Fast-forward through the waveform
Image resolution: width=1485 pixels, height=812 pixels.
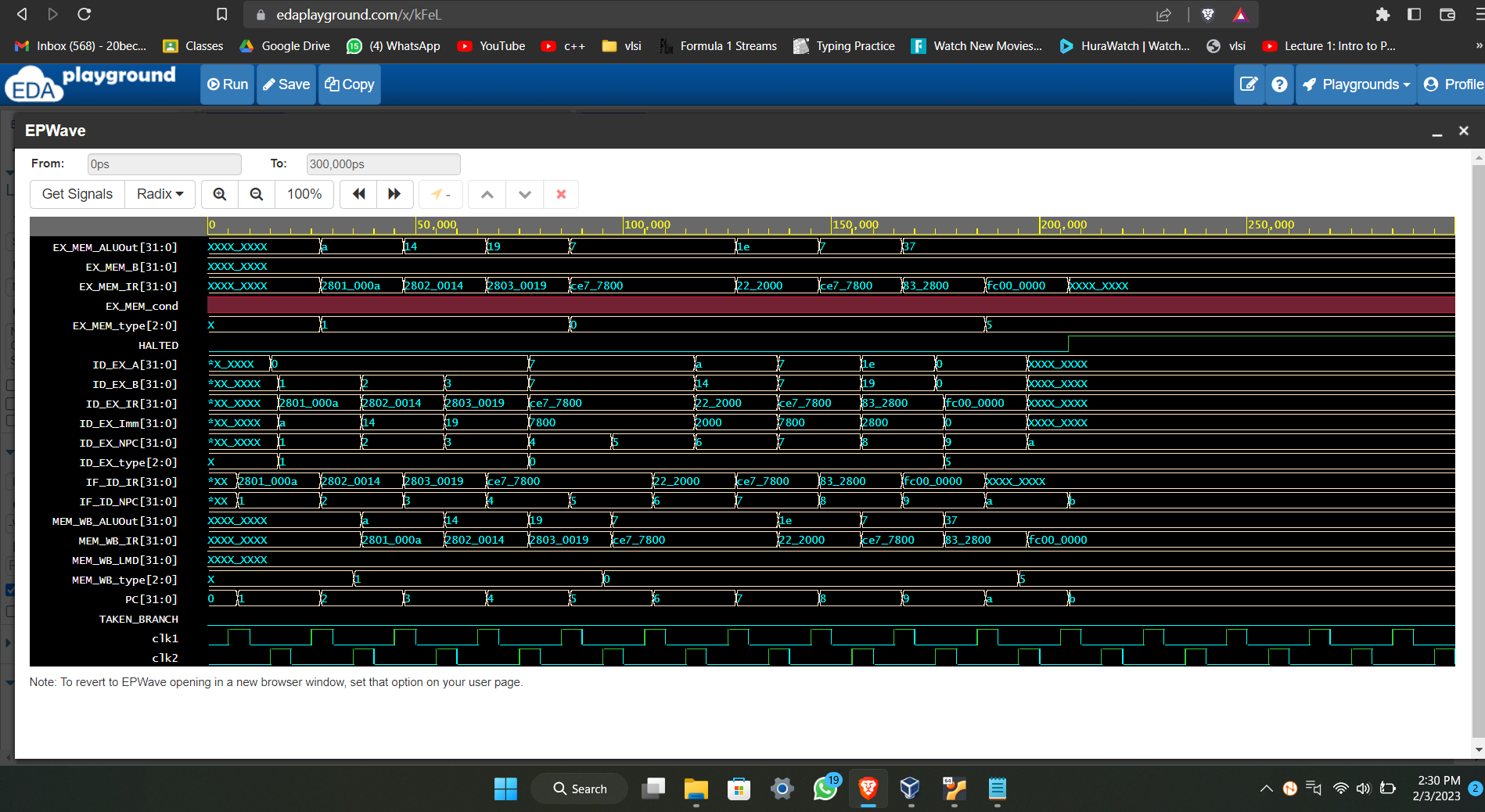click(x=394, y=194)
